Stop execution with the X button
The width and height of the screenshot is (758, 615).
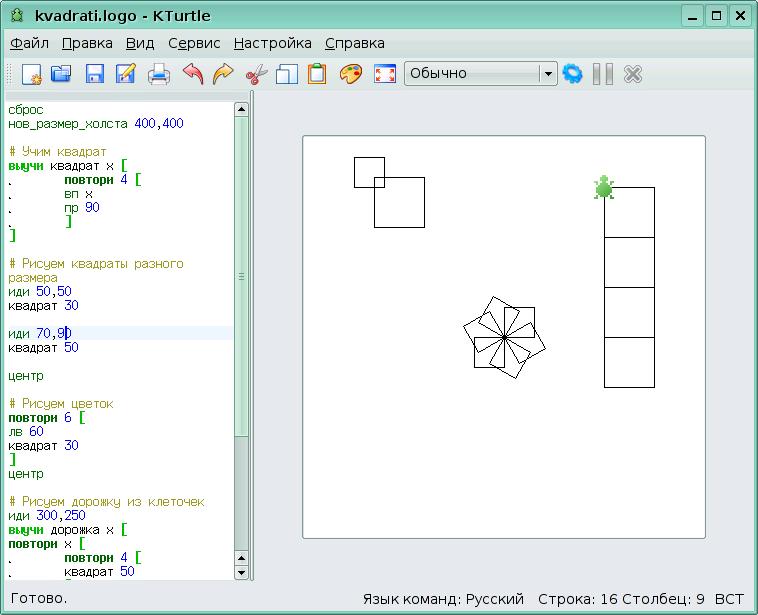[632, 74]
